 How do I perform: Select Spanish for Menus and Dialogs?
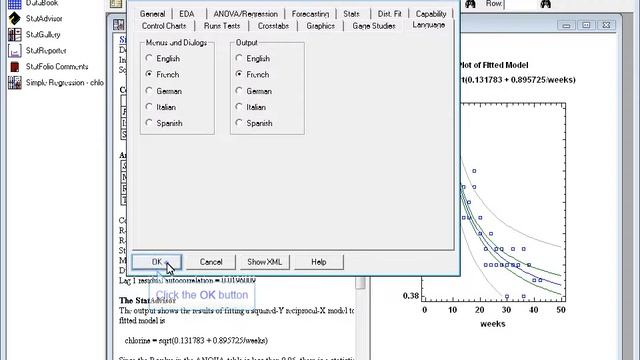point(149,123)
